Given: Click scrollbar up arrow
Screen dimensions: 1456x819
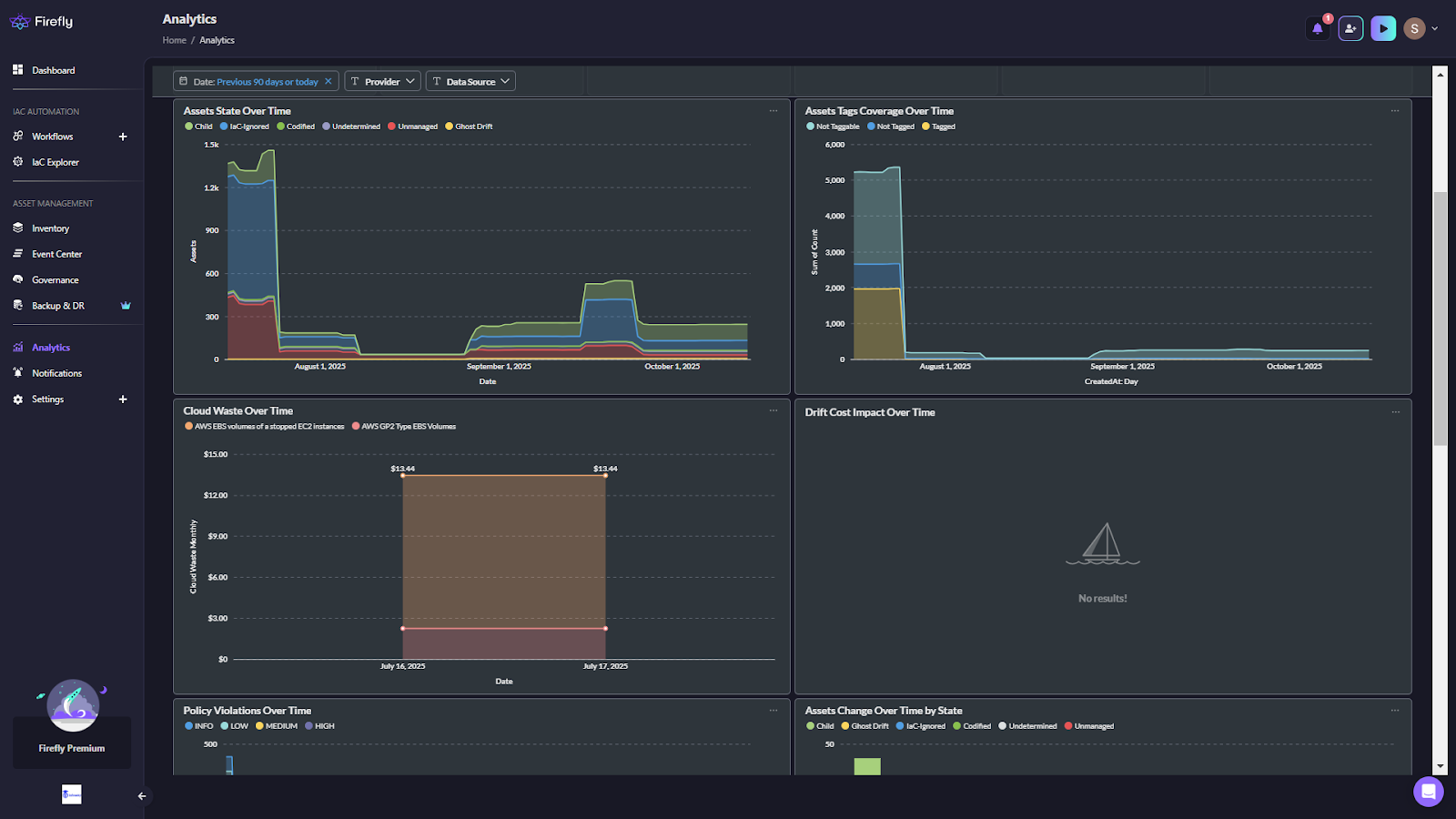Looking at the screenshot, I should [1440, 74].
